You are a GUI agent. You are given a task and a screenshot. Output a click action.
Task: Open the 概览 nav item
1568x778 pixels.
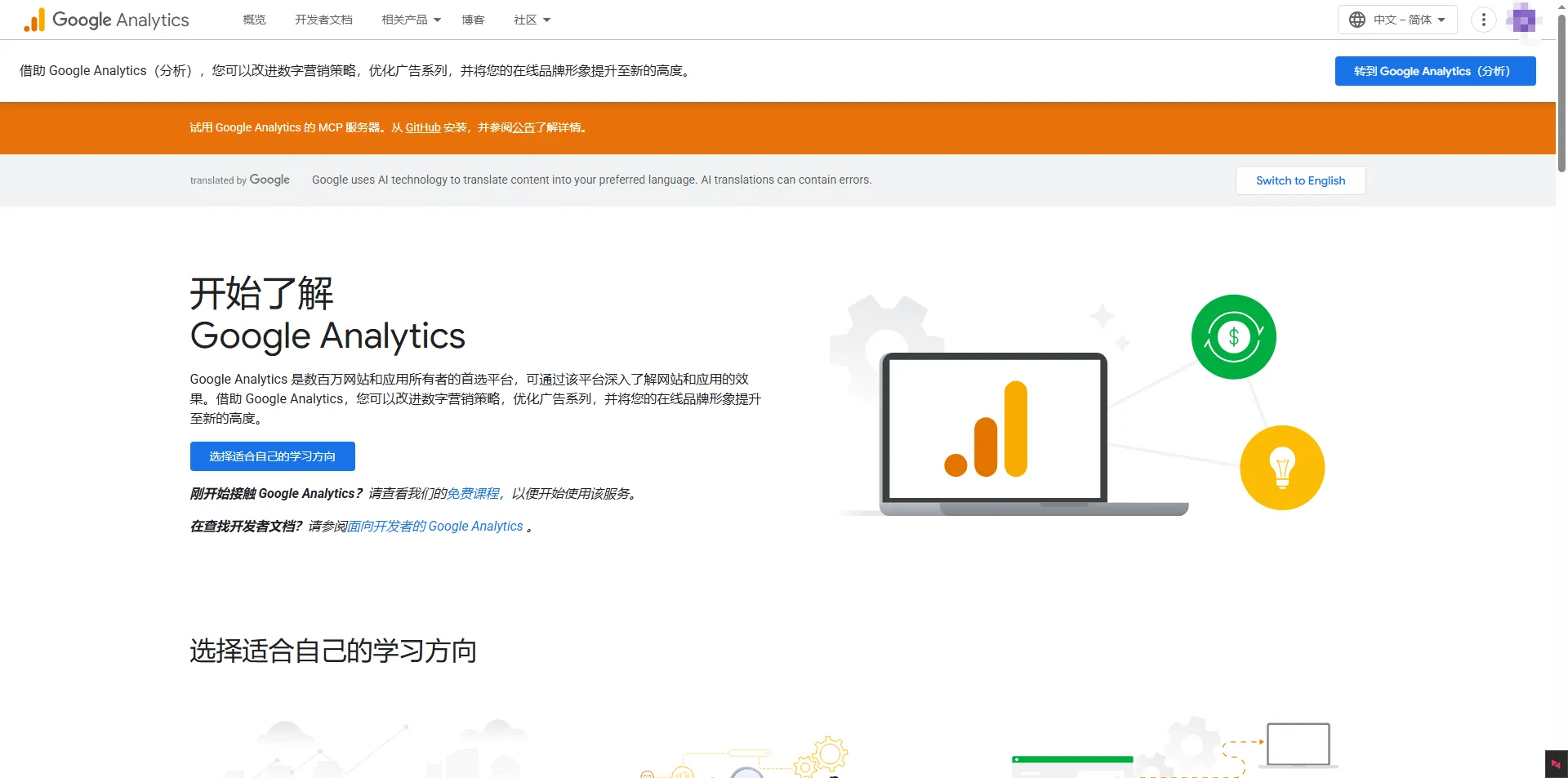pos(254,20)
